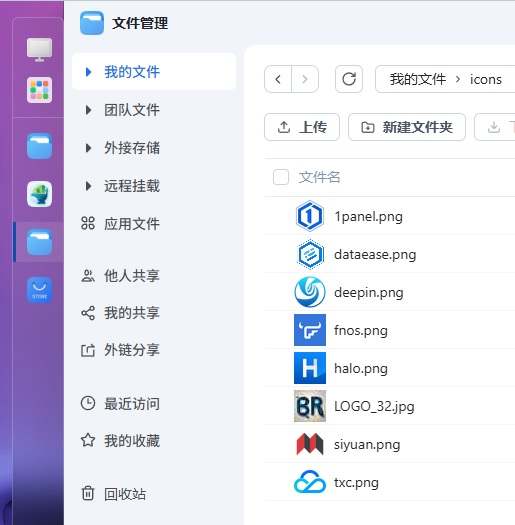Click the siyuan.png thumbnail icon
The height and width of the screenshot is (525, 515).
[x=310, y=444]
